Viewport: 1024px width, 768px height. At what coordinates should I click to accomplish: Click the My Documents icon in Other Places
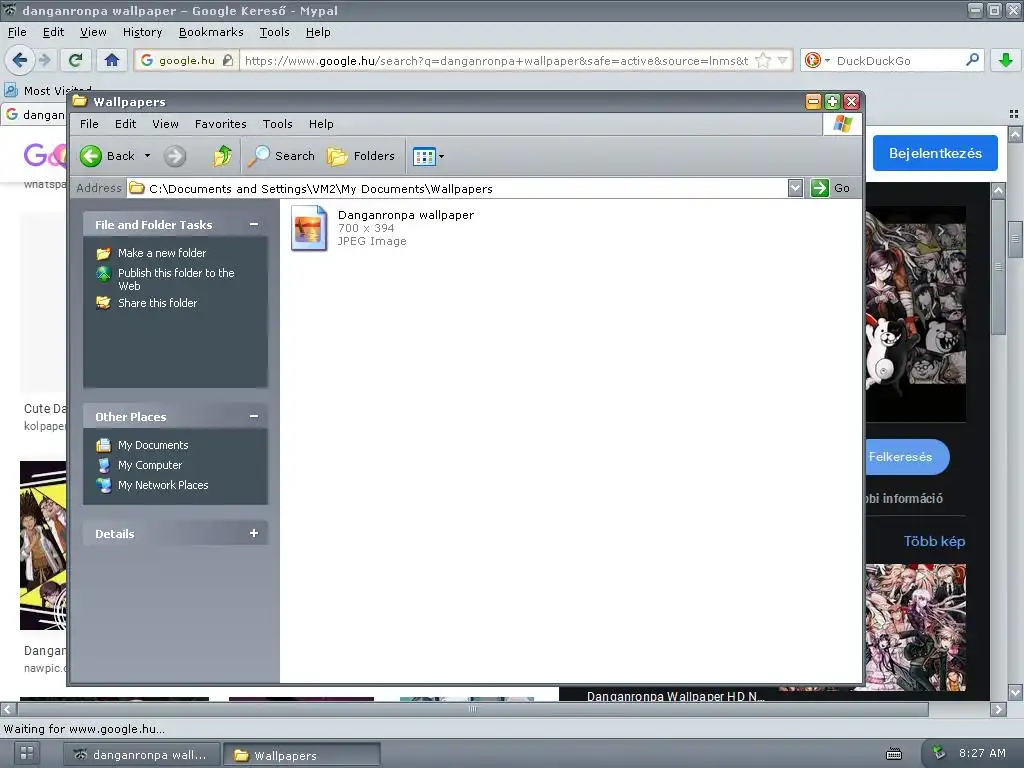[103, 445]
